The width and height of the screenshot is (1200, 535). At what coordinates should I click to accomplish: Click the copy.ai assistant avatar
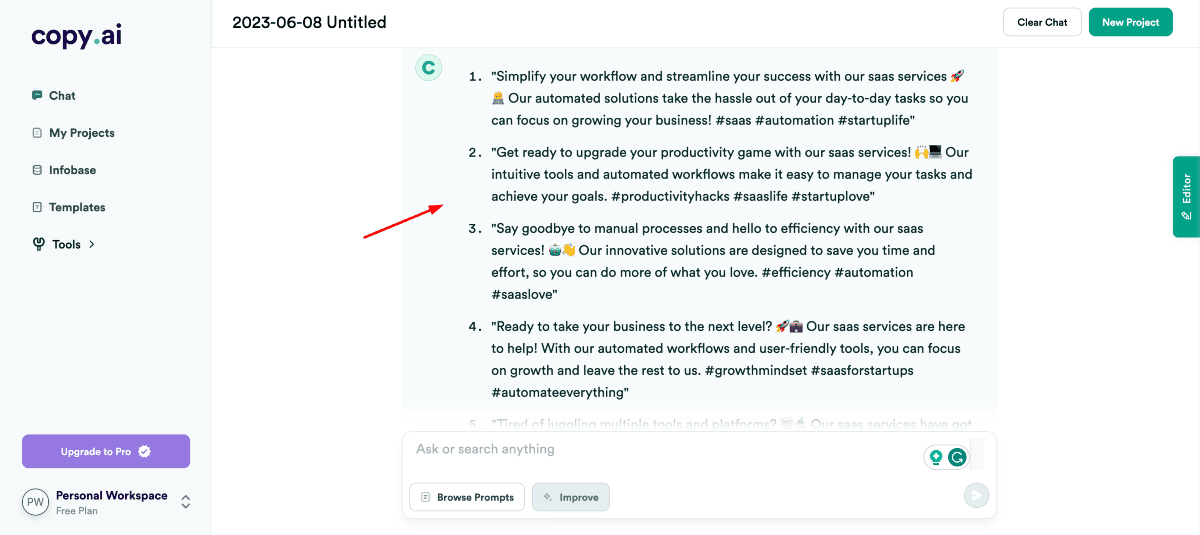[x=428, y=68]
